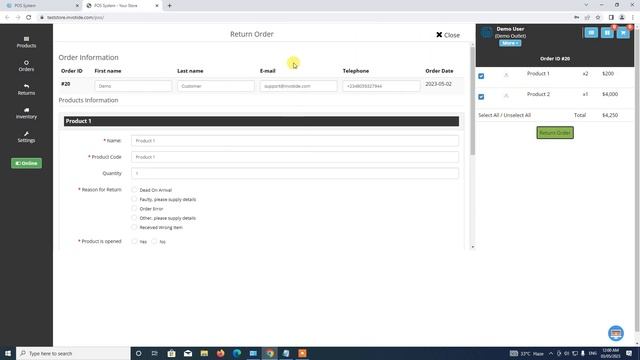Viewport: 640px width, 360px height.
Task: Open the Orders section in sidebar
Action: (x=26, y=66)
